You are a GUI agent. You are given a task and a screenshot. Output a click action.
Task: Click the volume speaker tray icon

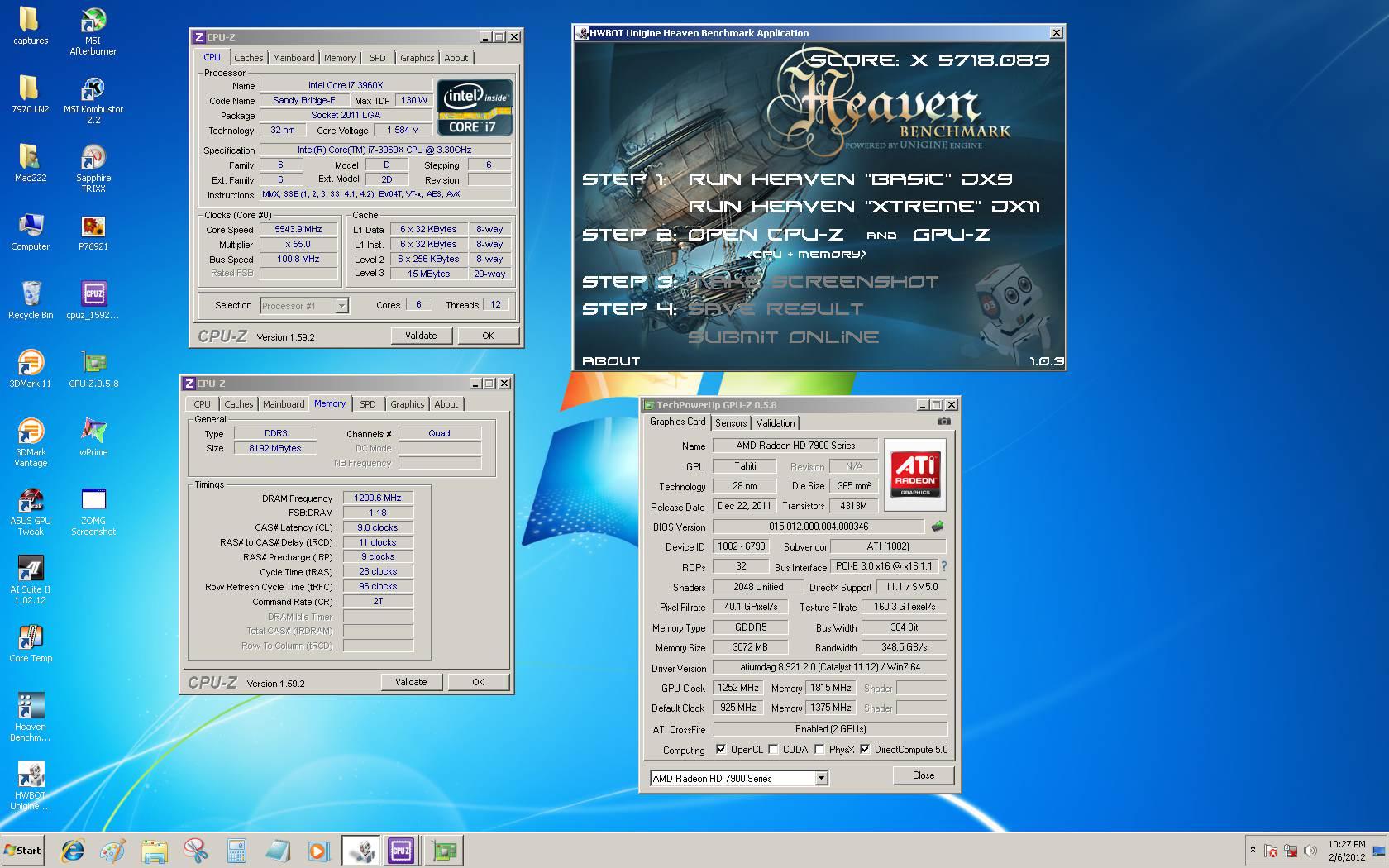coord(1310,850)
